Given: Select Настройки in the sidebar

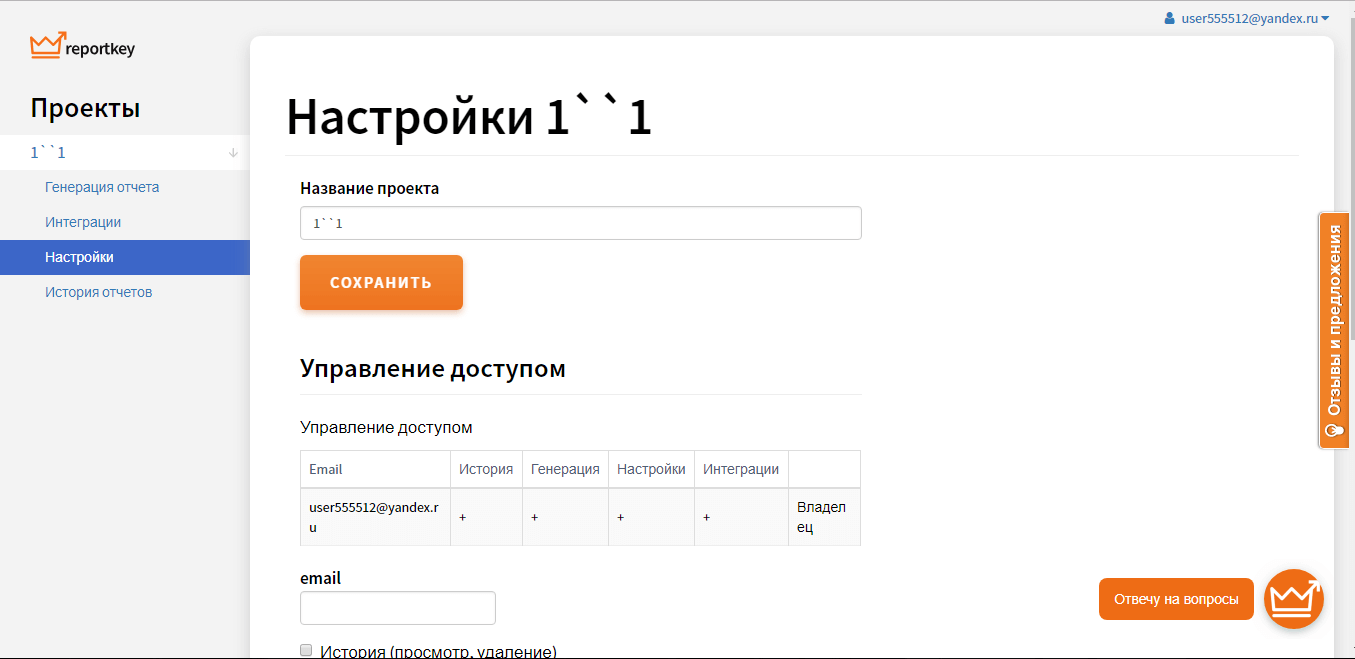Looking at the screenshot, I should 79,257.
